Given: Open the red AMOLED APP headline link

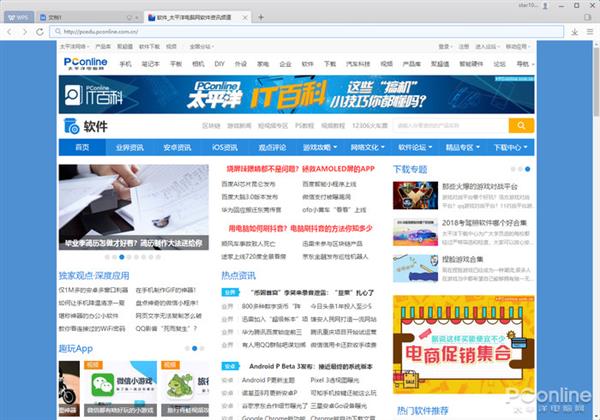Looking at the screenshot, I should [x=300, y=169].
